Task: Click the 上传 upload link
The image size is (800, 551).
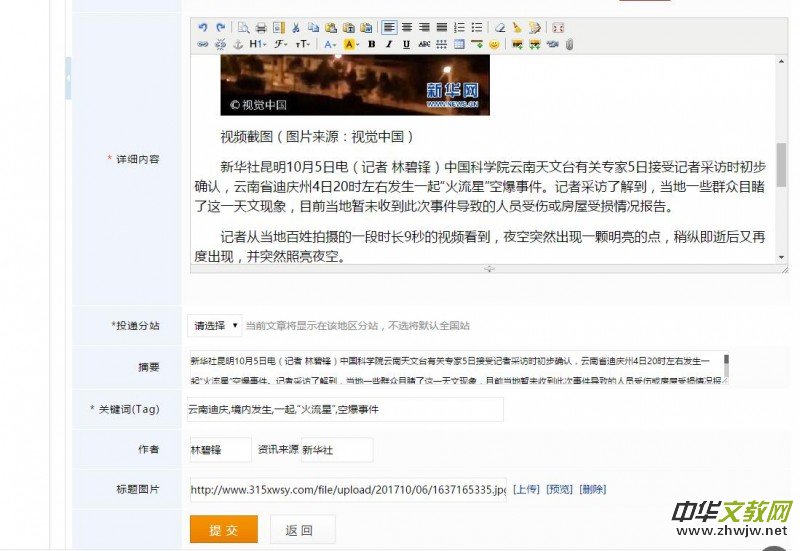Action: pos(526,489)
